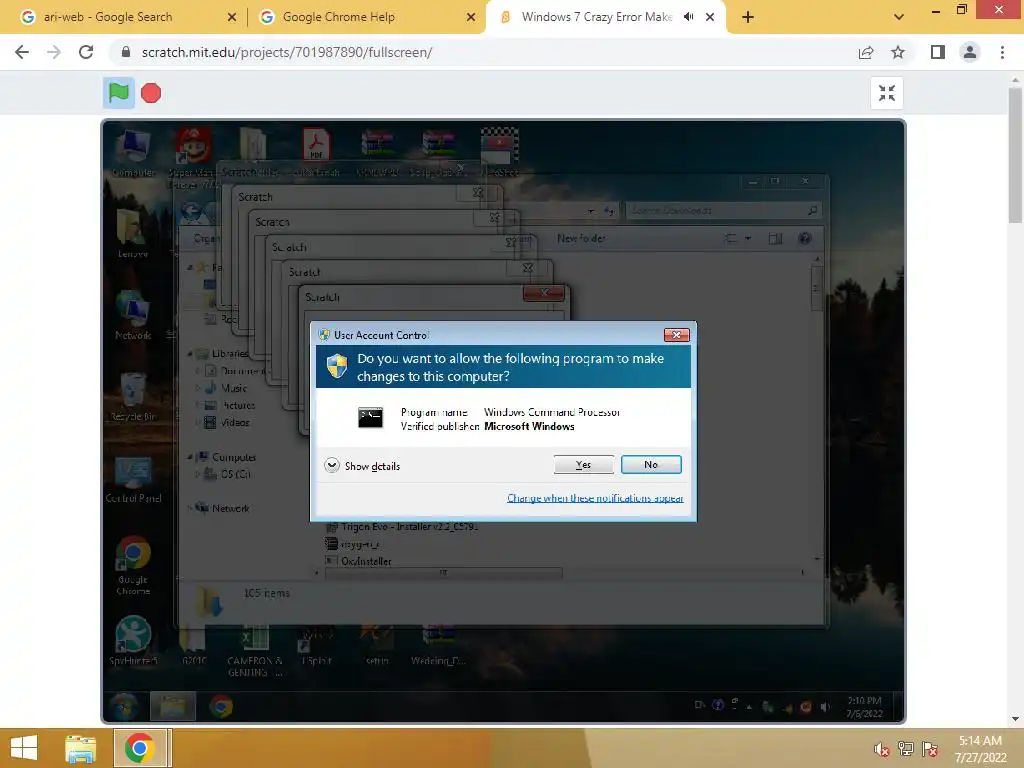
Task: Click Yes in User Account Control dialog
Action: (x=583, y=464)
